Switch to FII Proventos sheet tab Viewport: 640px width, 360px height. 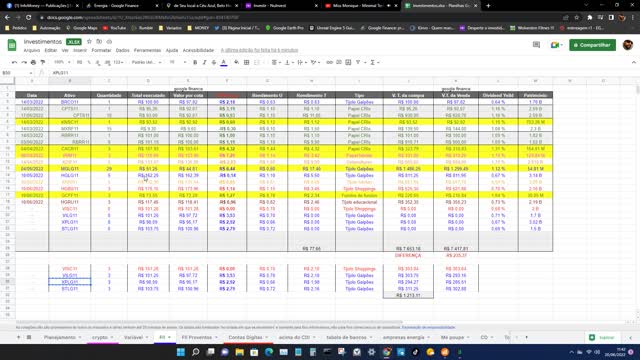point(200,338)
